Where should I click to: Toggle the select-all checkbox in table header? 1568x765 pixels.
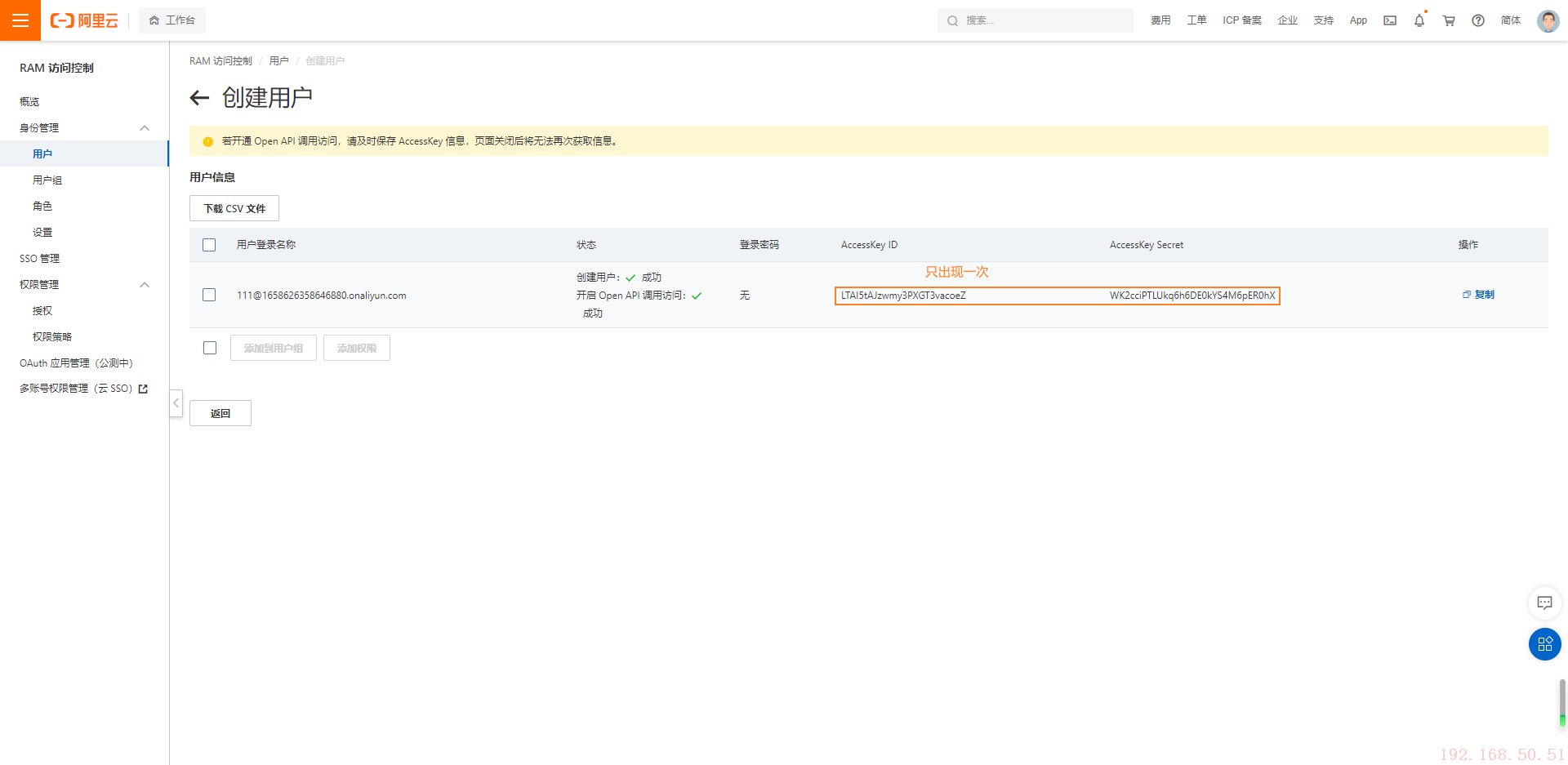209,245
